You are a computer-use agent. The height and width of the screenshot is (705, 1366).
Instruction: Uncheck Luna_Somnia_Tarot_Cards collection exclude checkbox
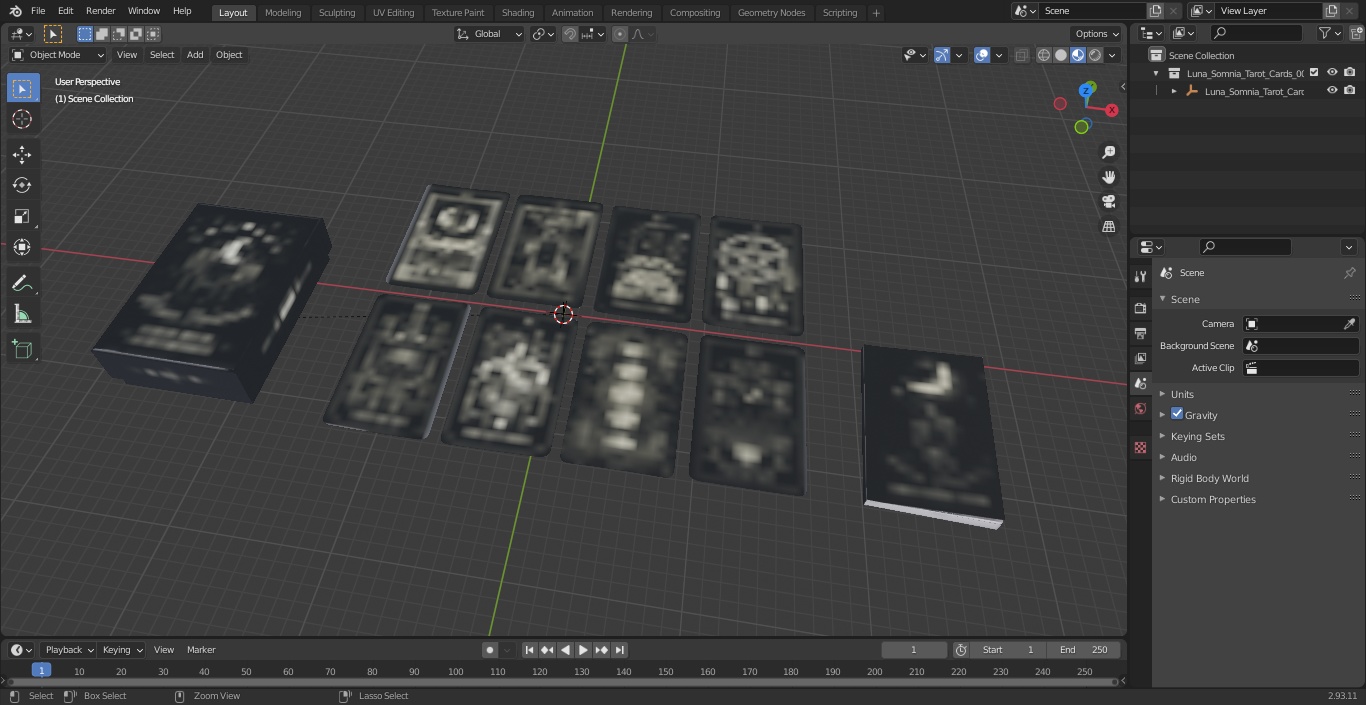click(1314, 72)
